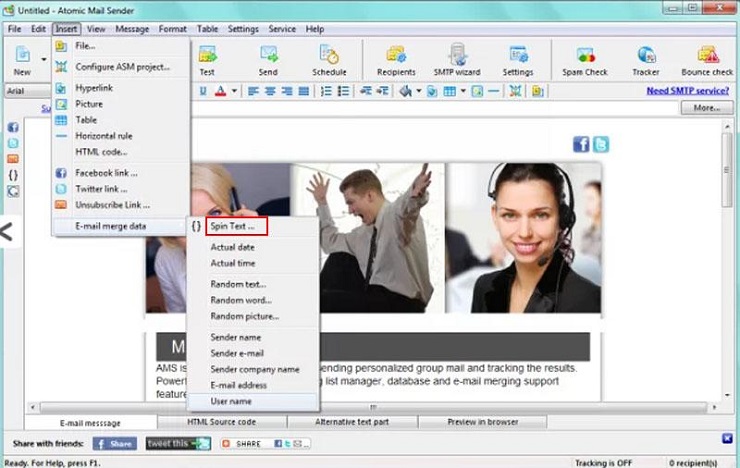Click the Test toolbar icon
Image resolution: width=740 pixels, height=468 pixels.
pyautogui.click(x=207, y=59)
